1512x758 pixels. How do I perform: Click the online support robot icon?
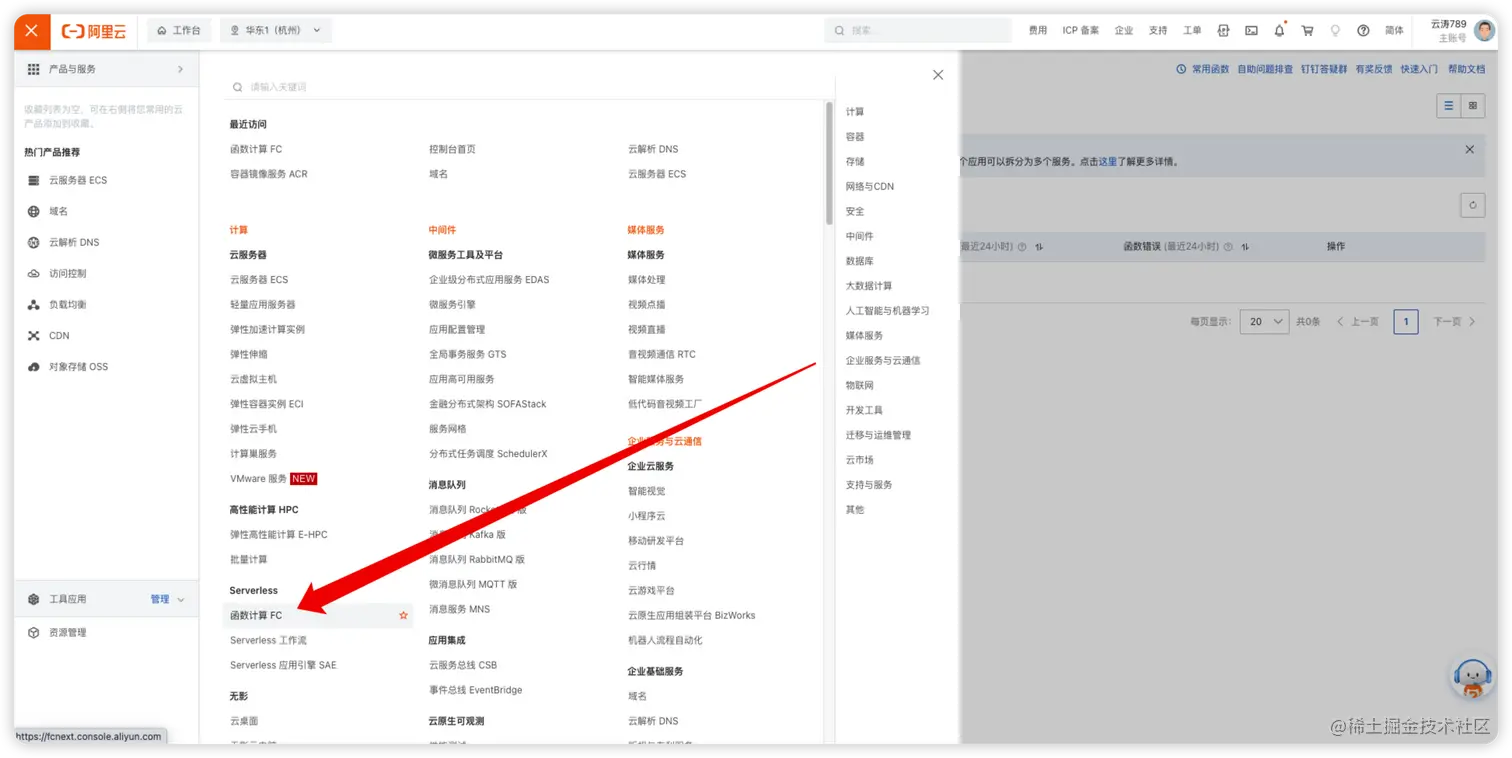coord(1472,678)
